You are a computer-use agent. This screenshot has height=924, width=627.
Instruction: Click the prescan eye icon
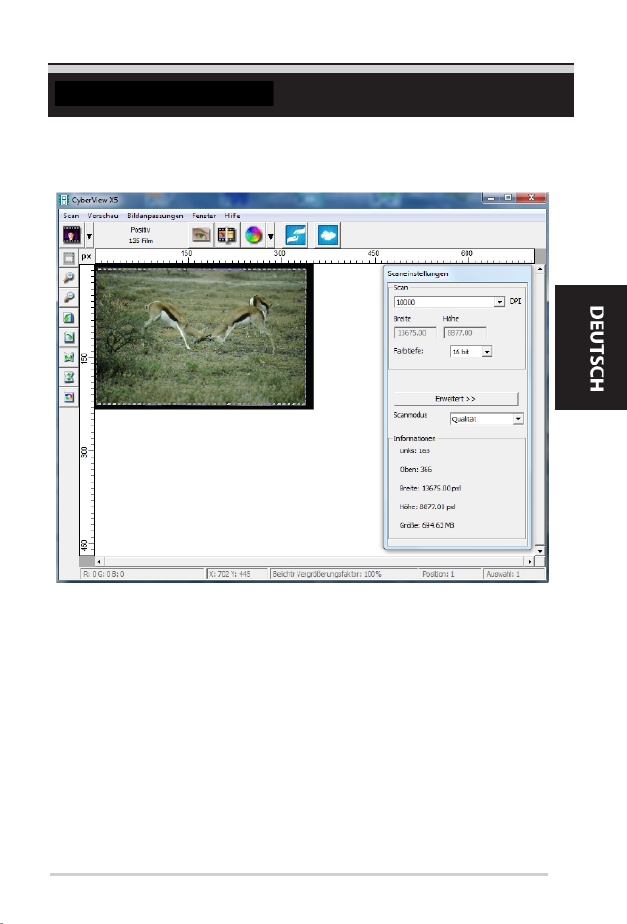pos(200,235)
